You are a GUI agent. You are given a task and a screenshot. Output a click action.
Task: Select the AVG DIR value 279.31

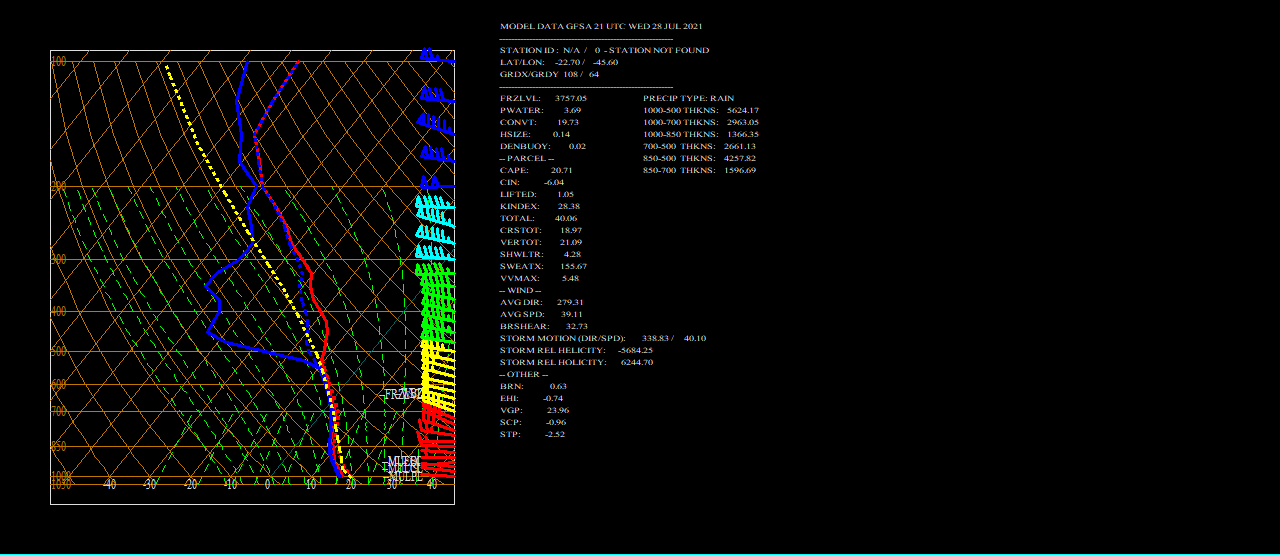(x=570, y=302)
